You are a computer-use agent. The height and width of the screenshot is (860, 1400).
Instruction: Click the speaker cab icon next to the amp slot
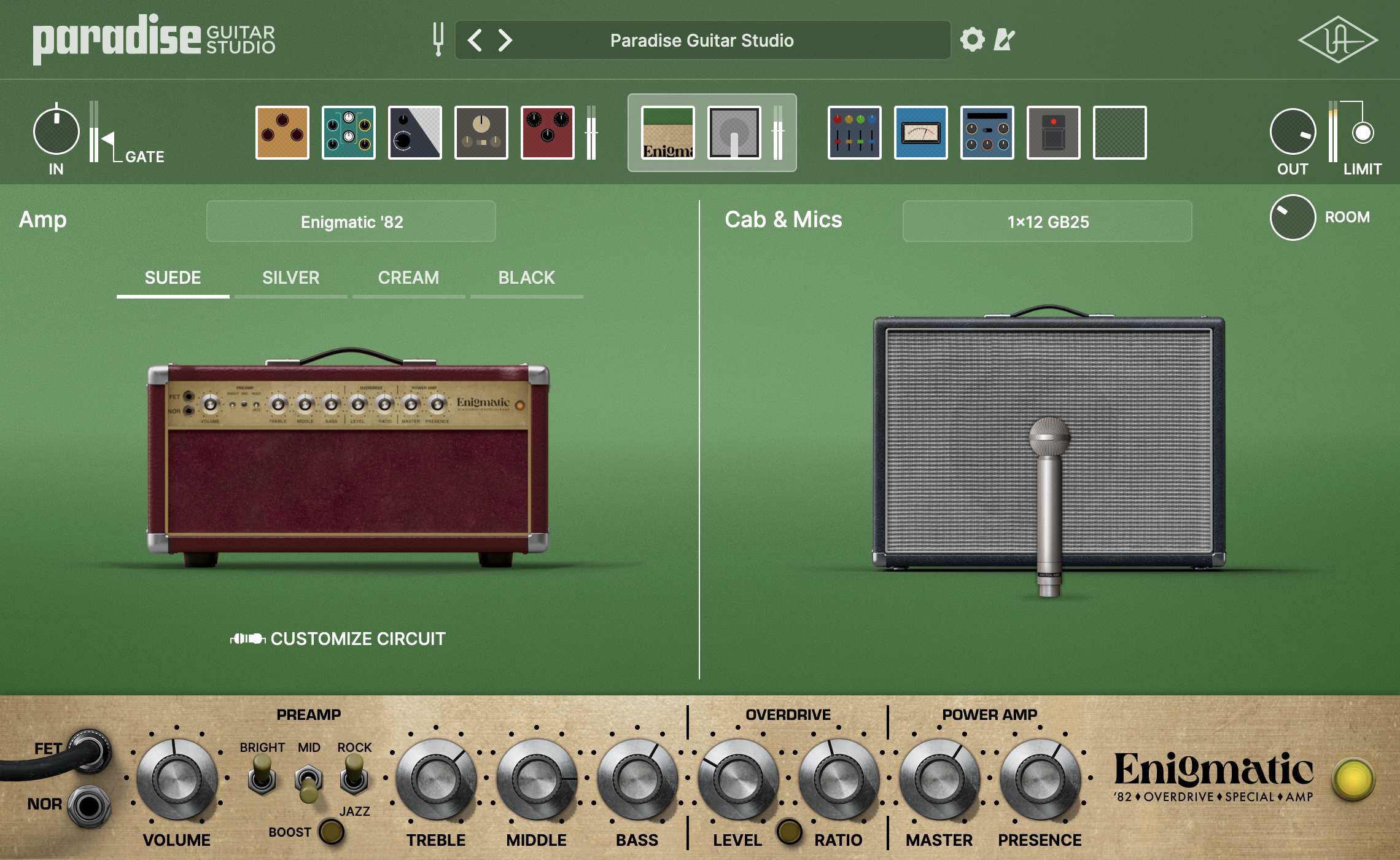[733, 132]
